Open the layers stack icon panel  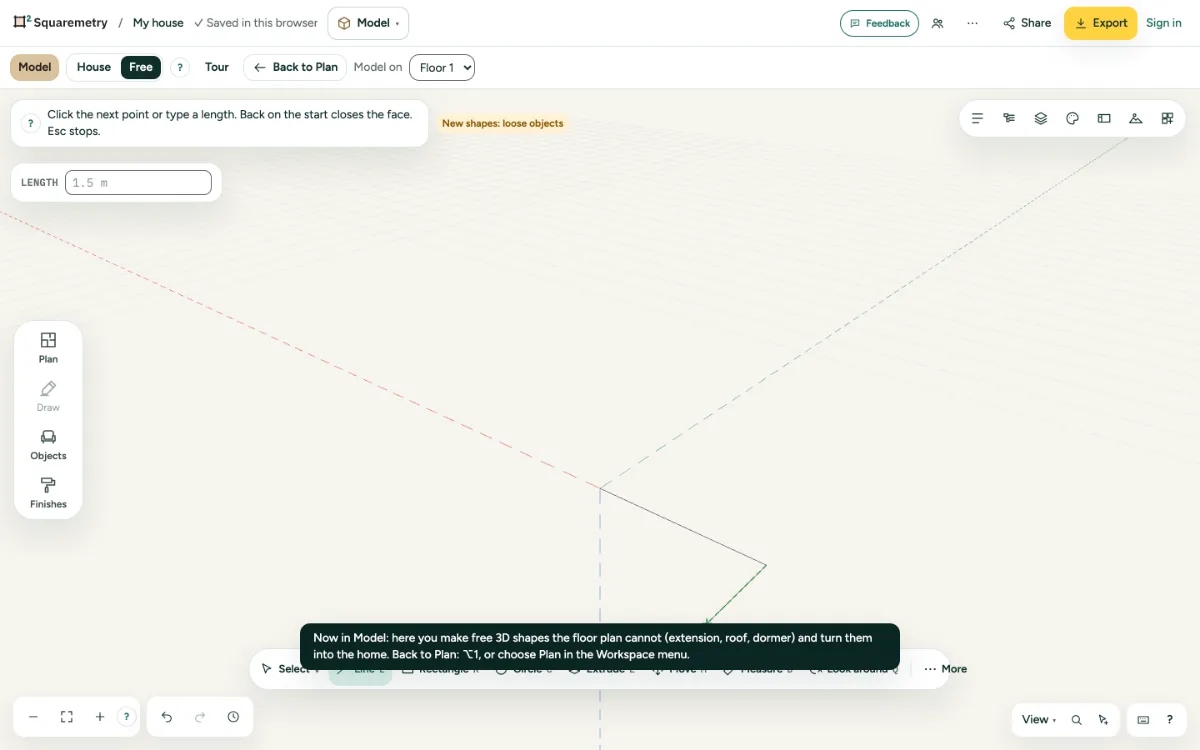pyautogui.click(x=1040, y=118)
